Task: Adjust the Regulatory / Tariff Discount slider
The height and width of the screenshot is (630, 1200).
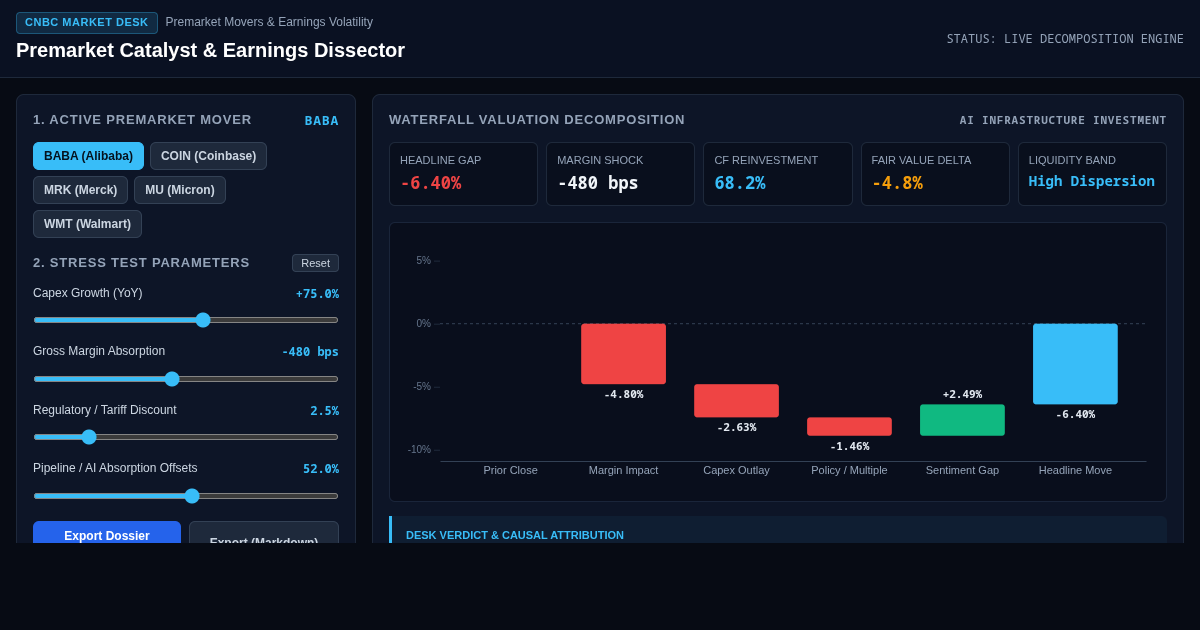Action: (x=186, y=437)
